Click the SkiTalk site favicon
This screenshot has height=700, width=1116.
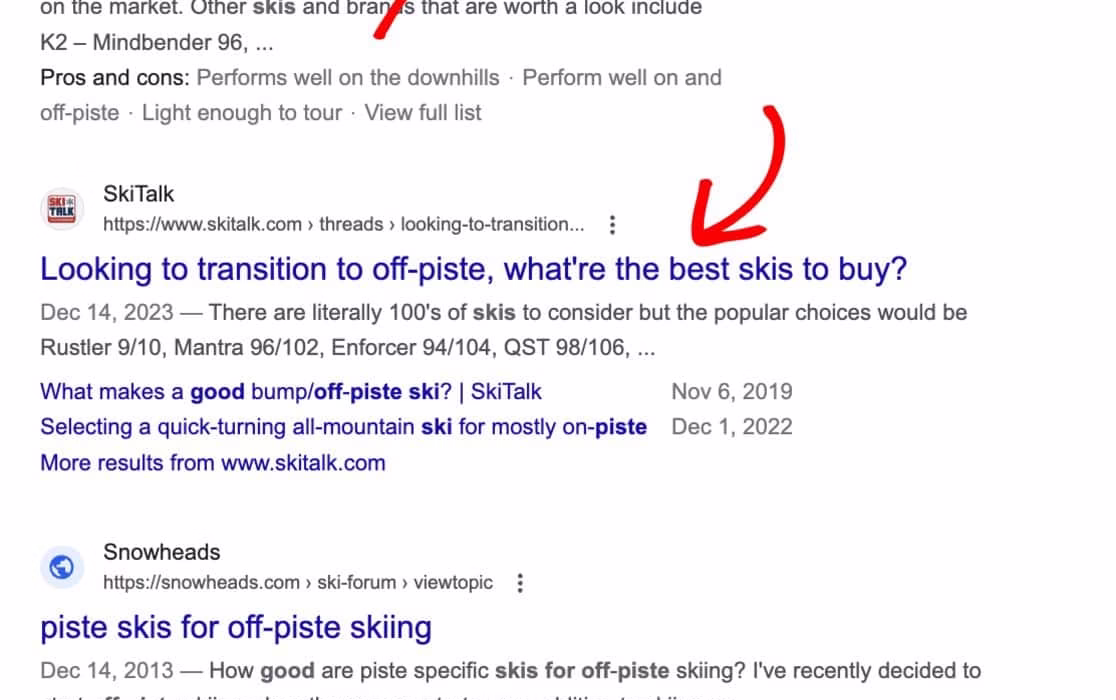(62, 208)
